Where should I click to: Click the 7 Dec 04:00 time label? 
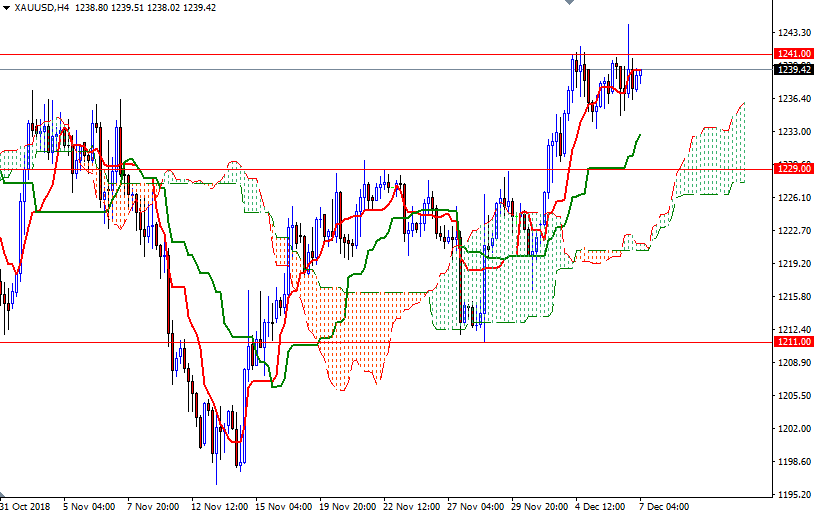point(663,506)
